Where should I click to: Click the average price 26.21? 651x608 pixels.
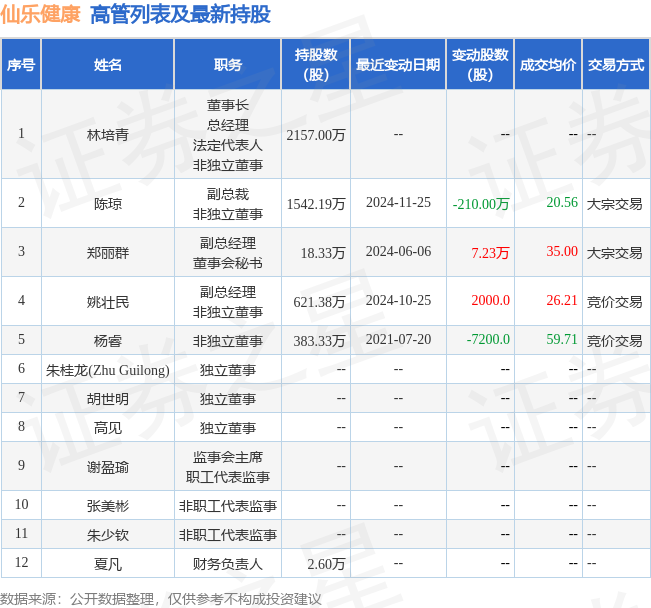click(x=562, y=300)
